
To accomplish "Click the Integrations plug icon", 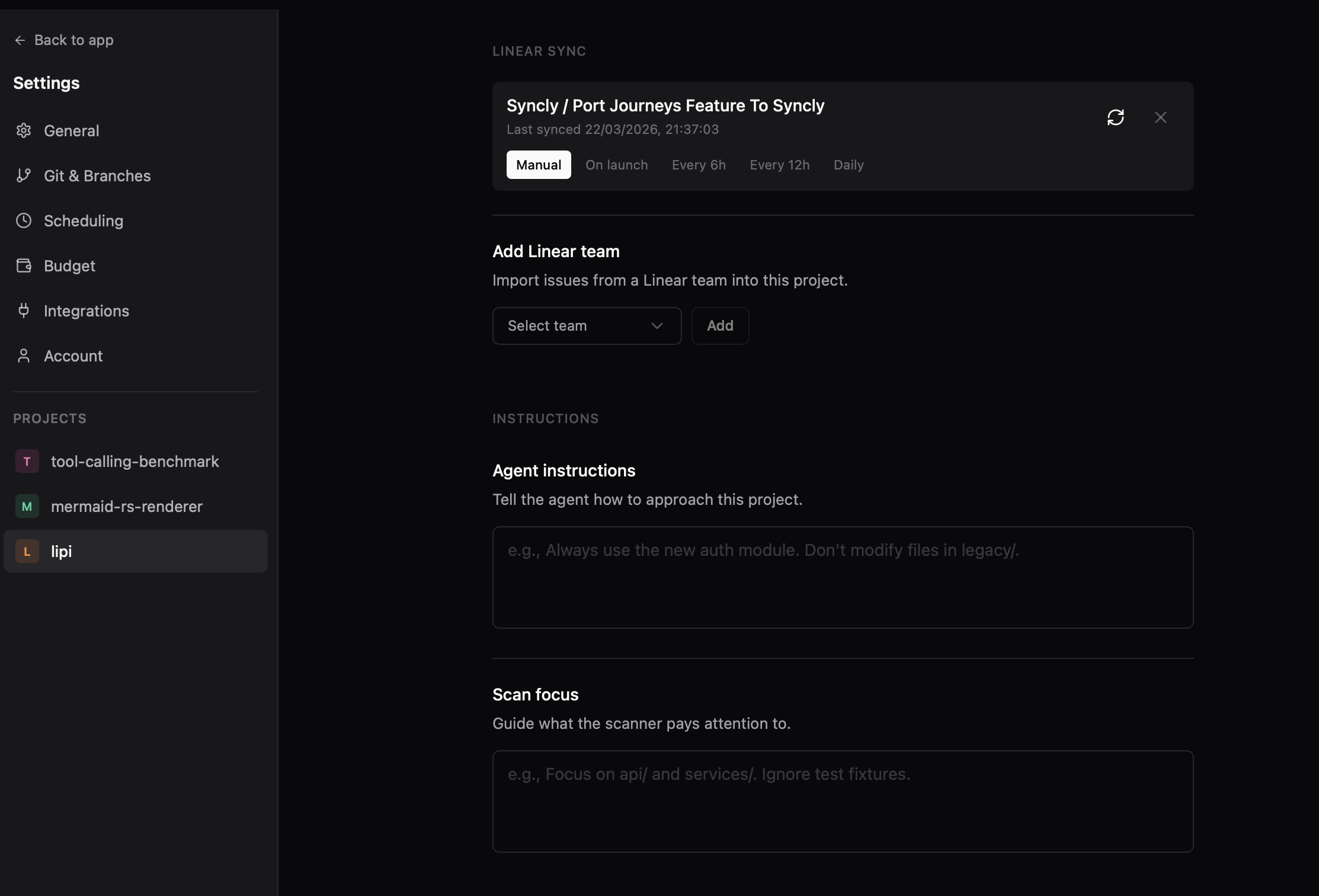I will coord(24,311).
